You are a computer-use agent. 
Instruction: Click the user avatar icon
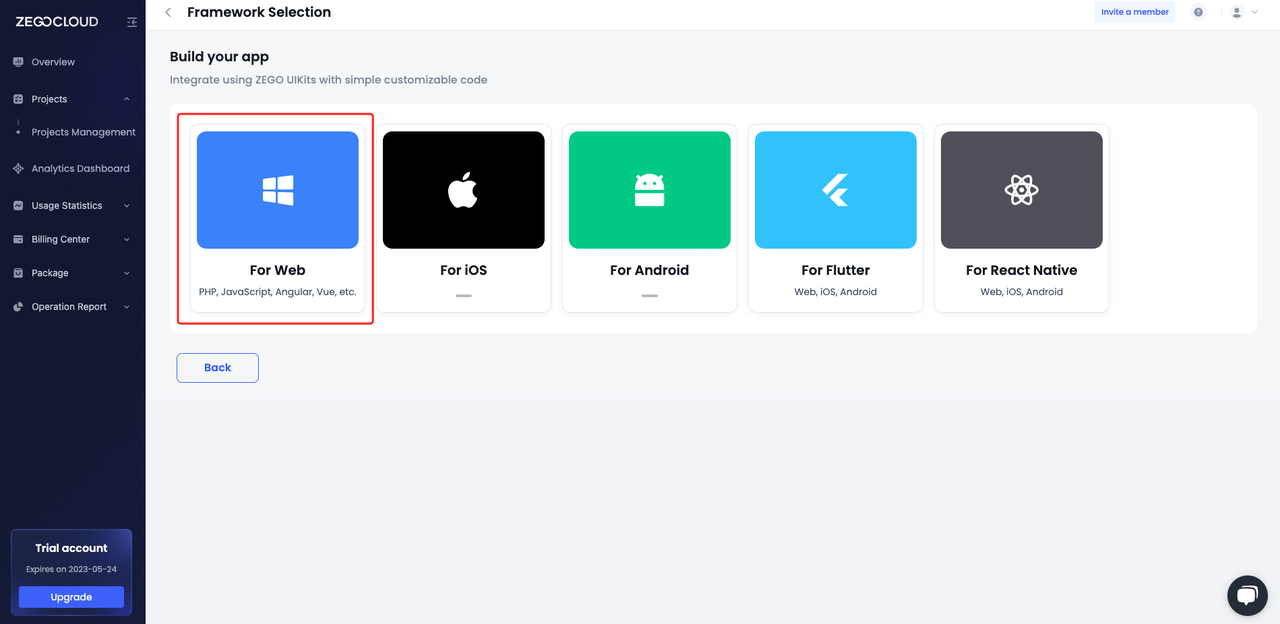[x=1237, y=12]
